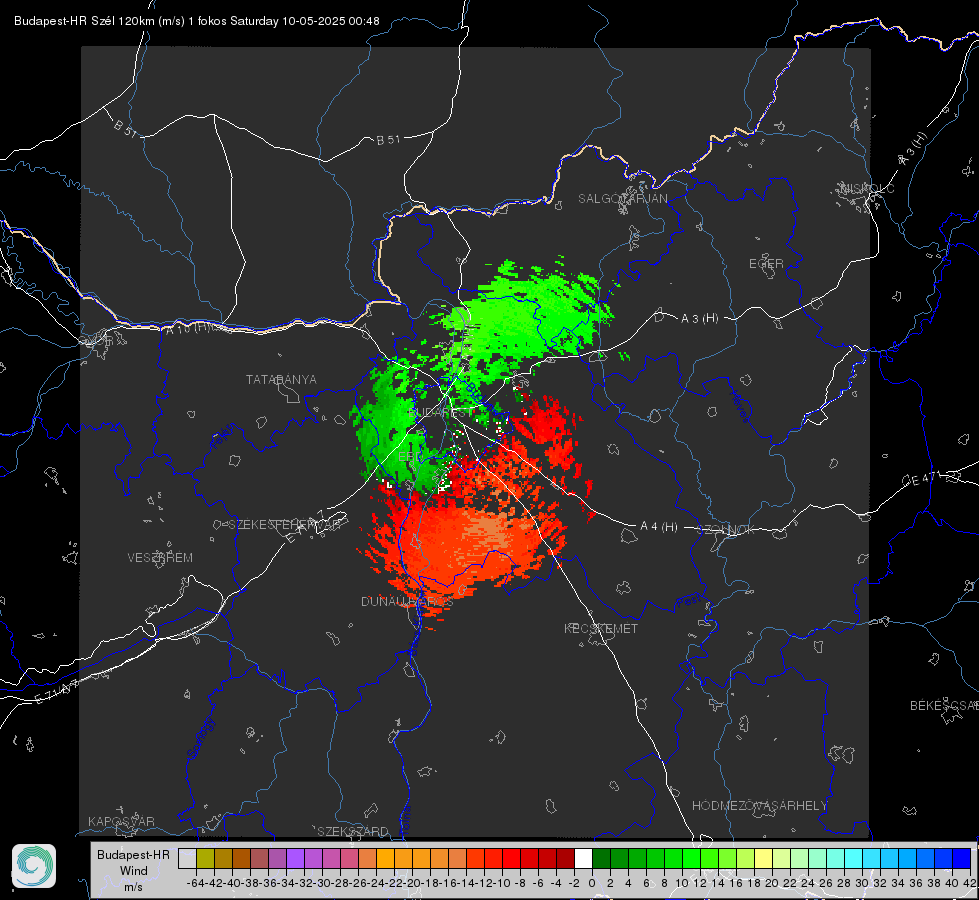This screenshot has height=900, width=979.
Task: Click the SZÉKESFEHÉRVÁR city label
Action: click(x=283, y=525)
